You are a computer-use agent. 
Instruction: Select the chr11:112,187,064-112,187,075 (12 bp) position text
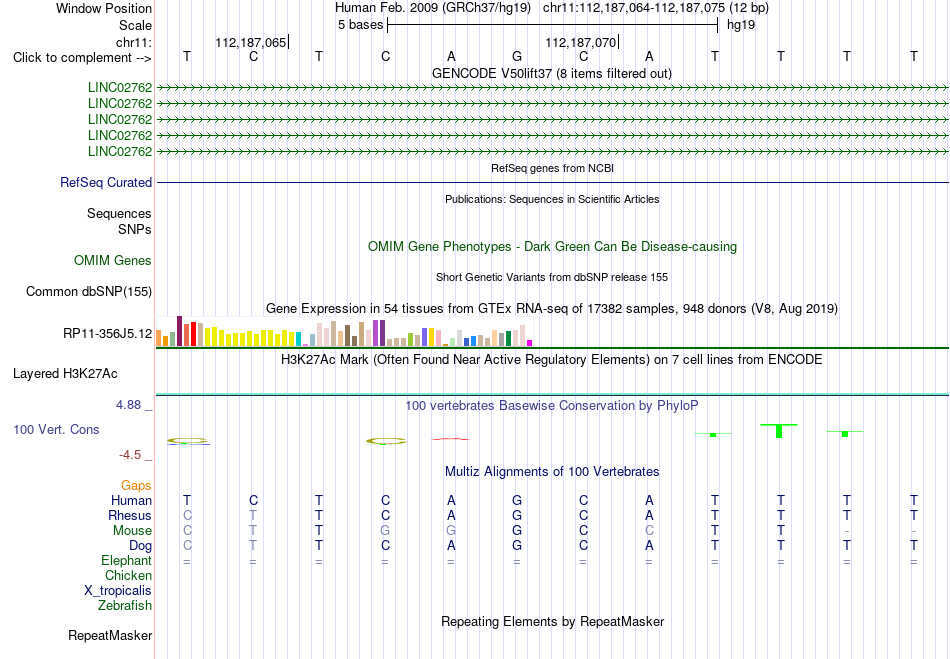pos(656,8)
